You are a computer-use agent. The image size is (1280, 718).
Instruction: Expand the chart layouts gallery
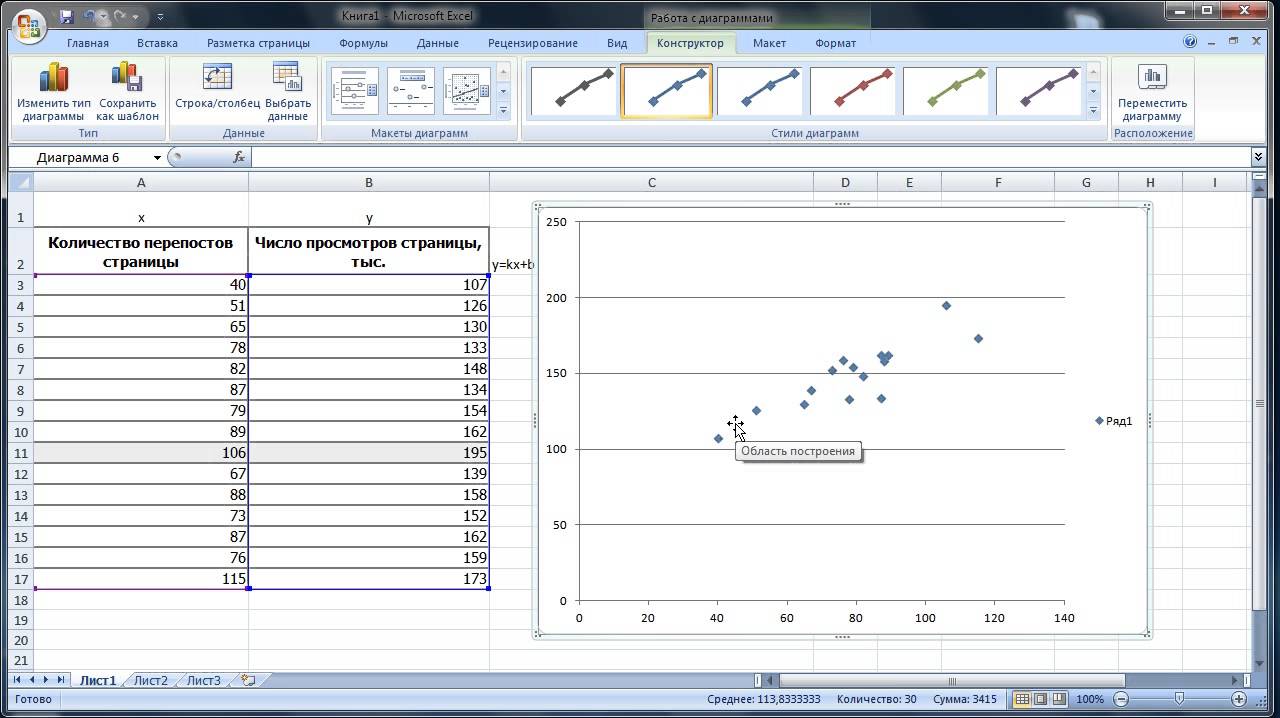click(x=503, y=110)
